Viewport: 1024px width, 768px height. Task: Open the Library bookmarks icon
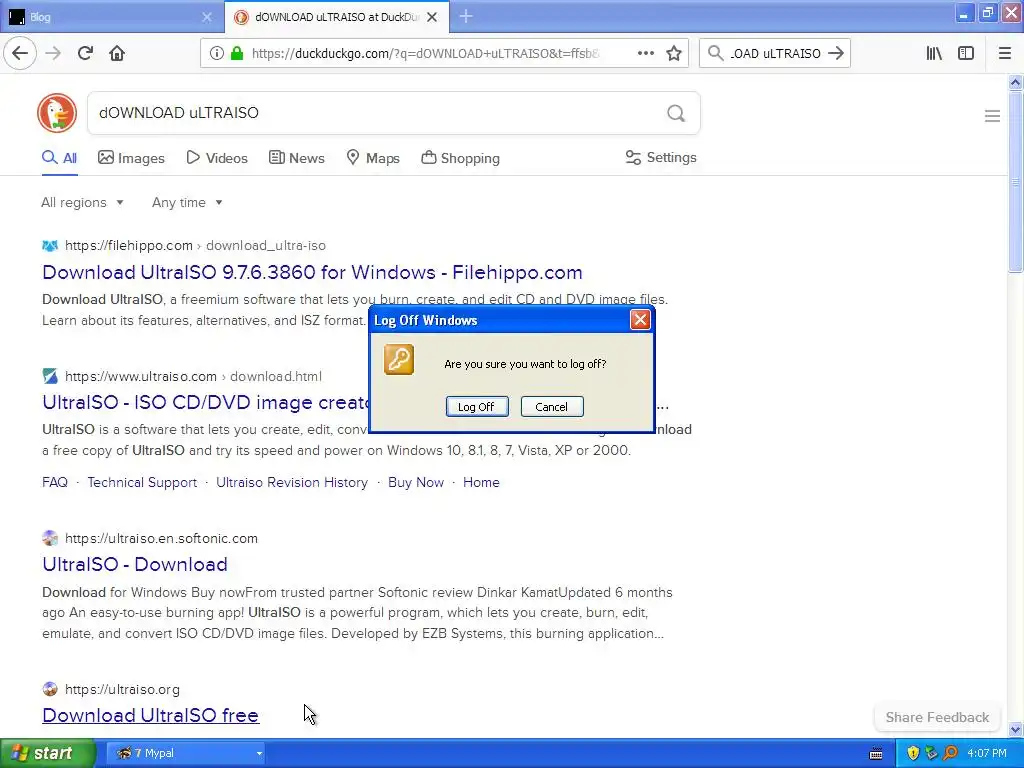934,53
